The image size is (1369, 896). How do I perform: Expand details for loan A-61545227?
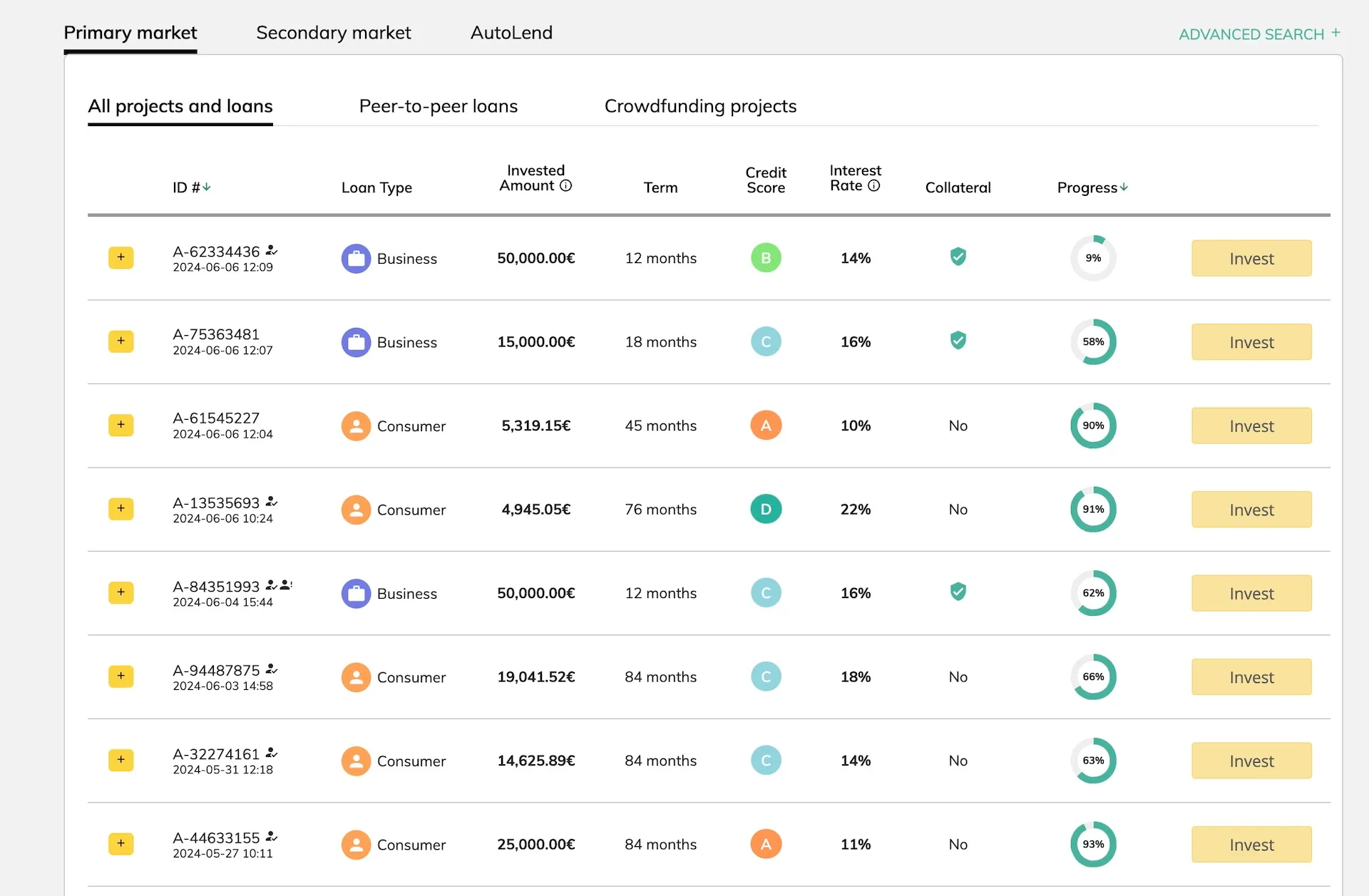pos(121,425)
